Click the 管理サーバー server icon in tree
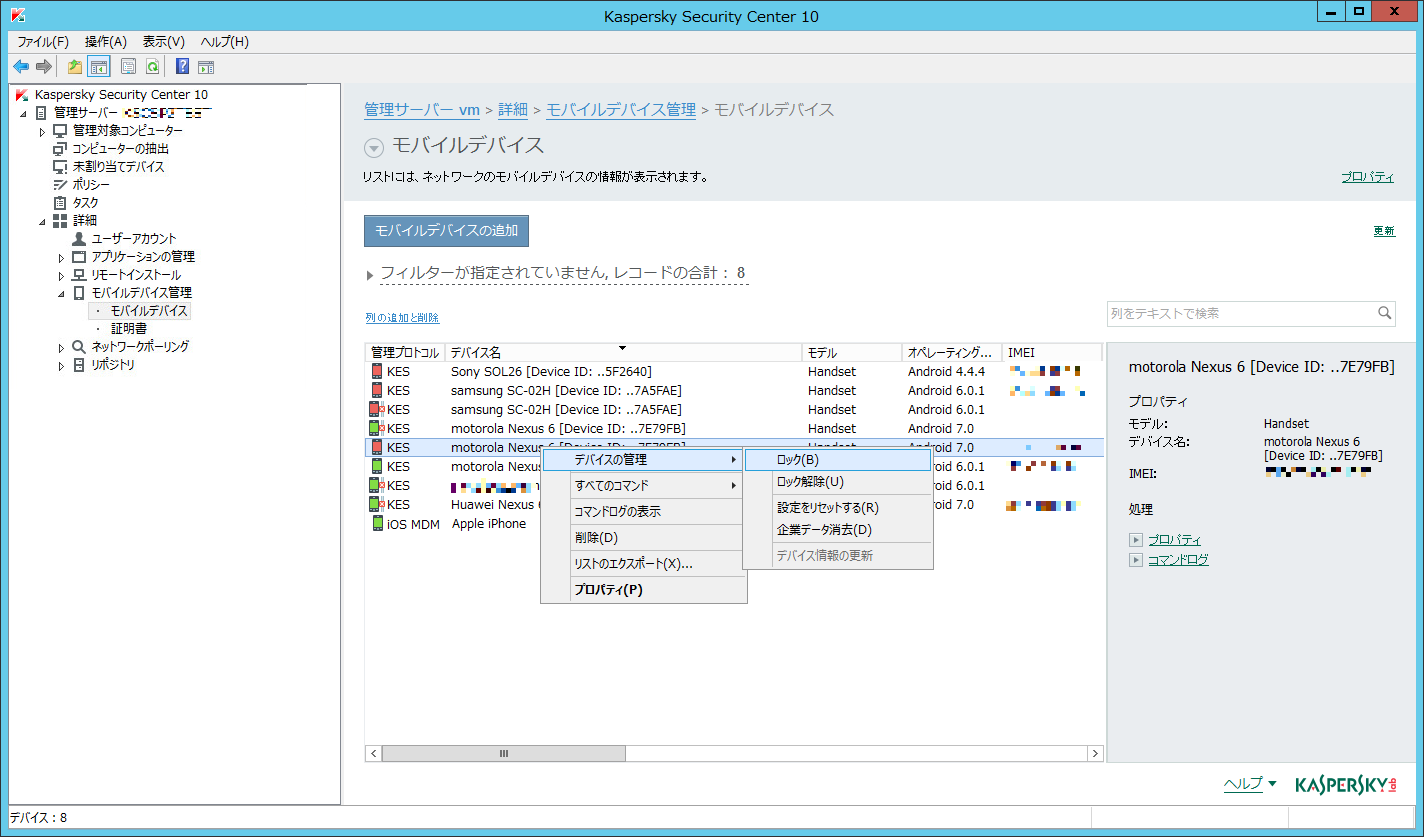The height and width of the screenshot is (837, 1424). pyautogui.click(x=41, y=113)
